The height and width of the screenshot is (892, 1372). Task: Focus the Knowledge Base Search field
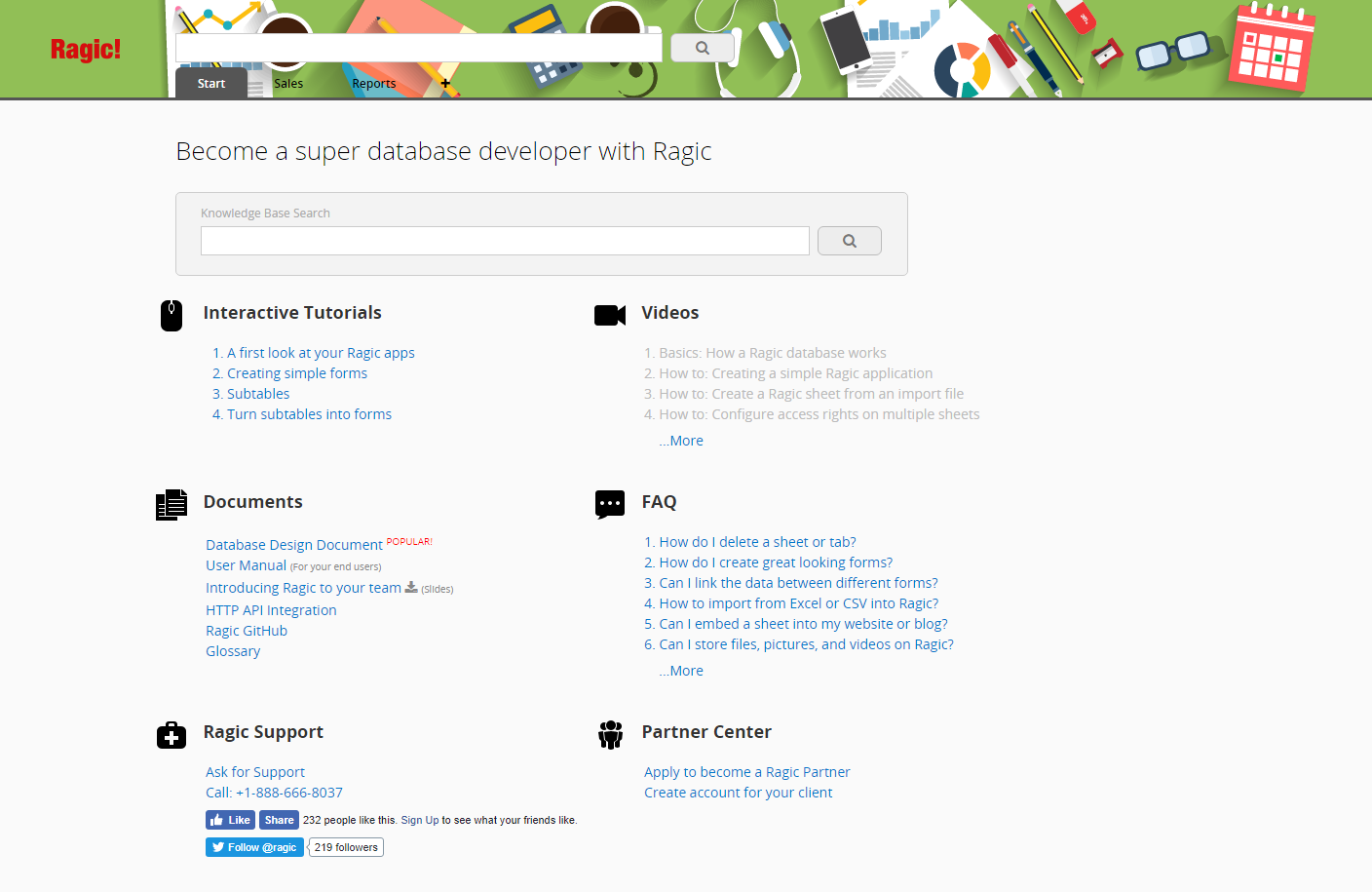(x=505, y=241)
